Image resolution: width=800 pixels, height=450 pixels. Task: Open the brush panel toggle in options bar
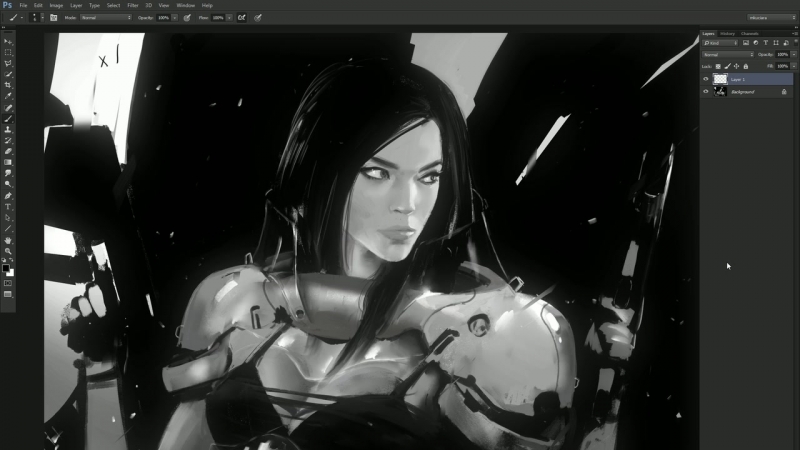click(54, 17)
